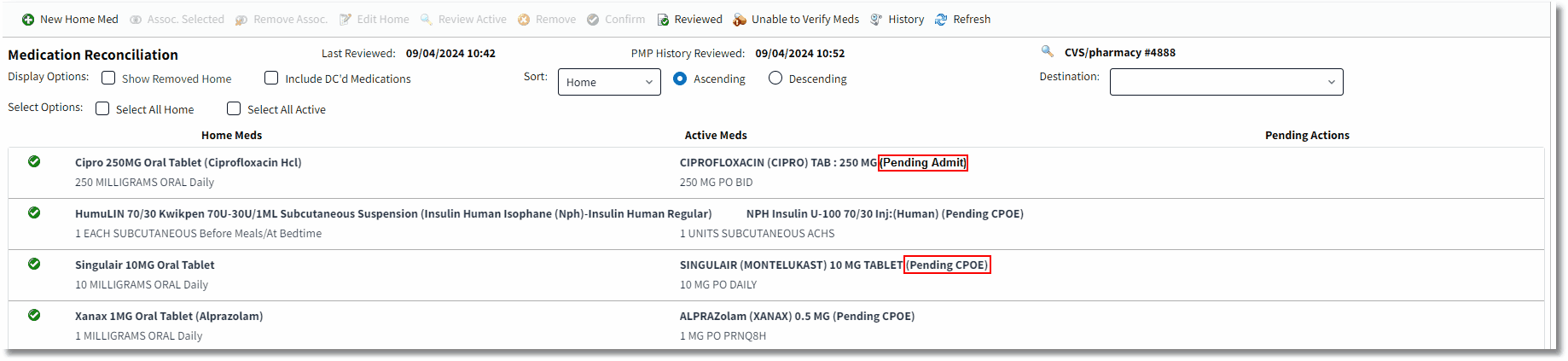Select the HumuLIN 70/30 Kwikpen home med
This screenshot has height=361, width=1568.
point(393,213)
